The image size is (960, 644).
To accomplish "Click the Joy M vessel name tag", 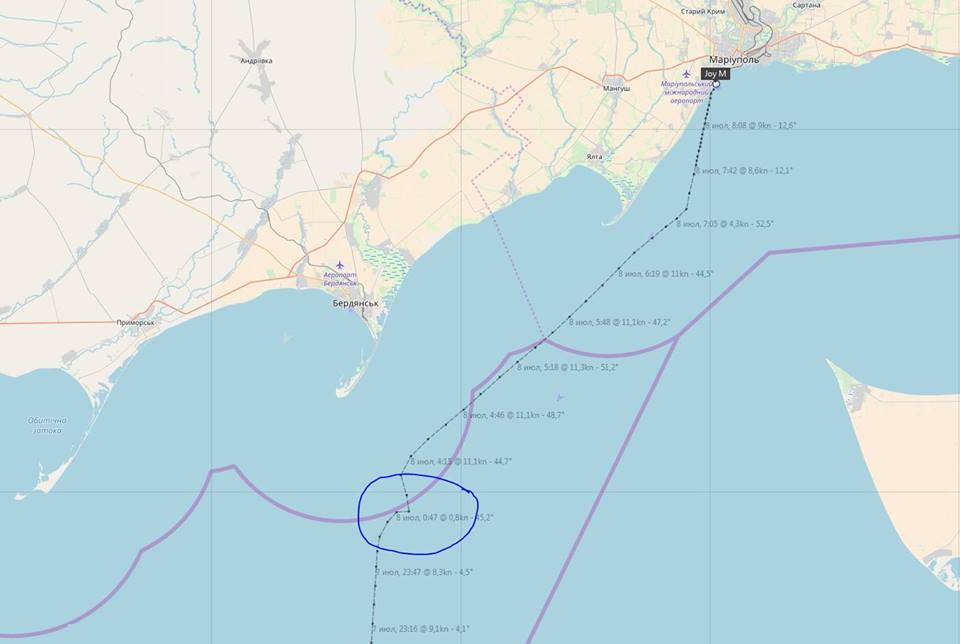I will click(715, 74).
